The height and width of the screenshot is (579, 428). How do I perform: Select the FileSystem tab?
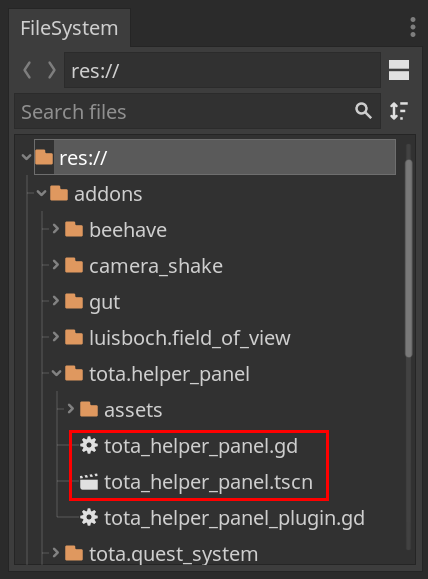pyautogui.click(x=69, y=28)
